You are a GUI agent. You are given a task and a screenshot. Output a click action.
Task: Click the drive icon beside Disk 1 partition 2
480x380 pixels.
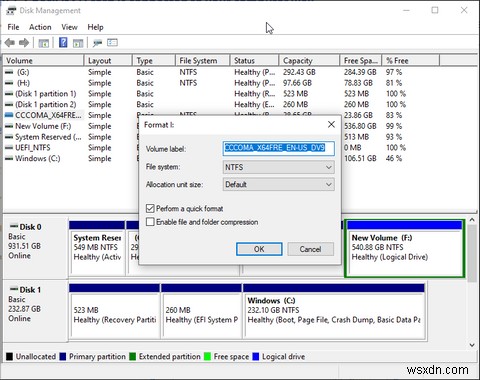point(9,104)
